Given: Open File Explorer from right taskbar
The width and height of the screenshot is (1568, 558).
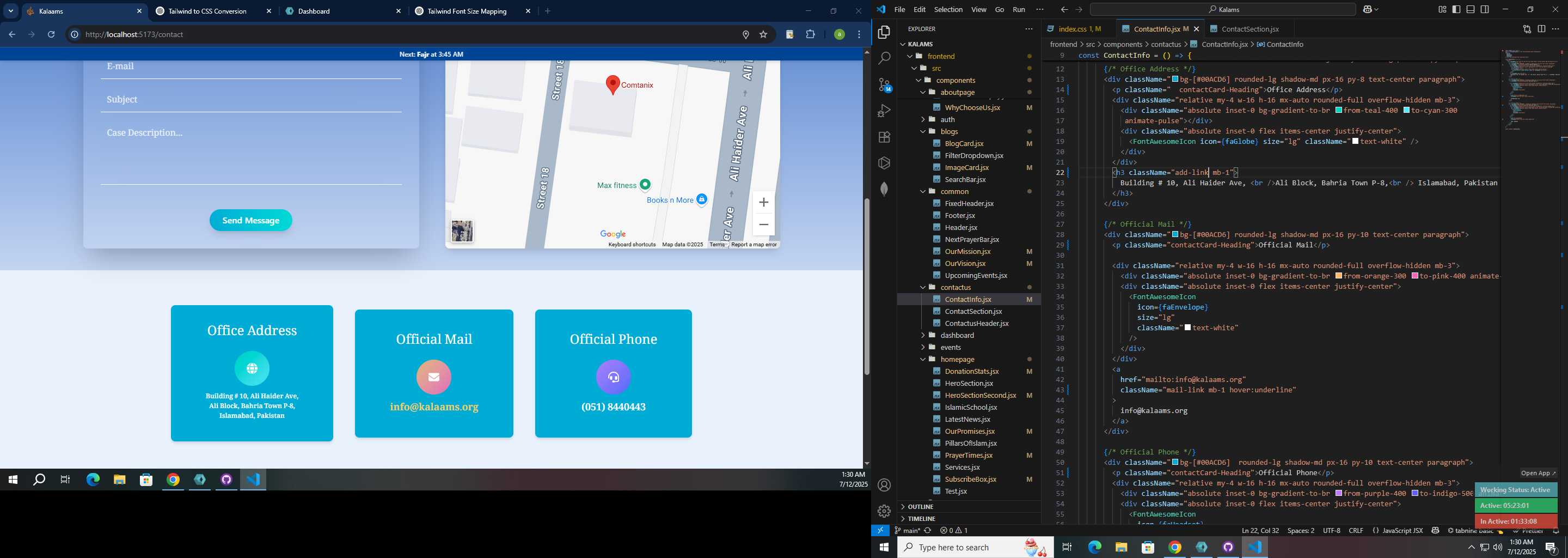Looking at the screenshot, I should [x=1121, y=547].
